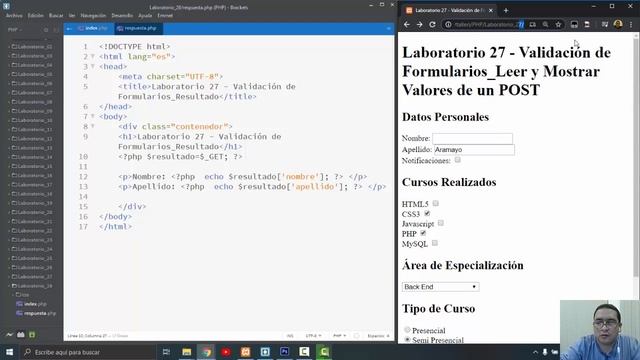This screenshot has width=640, height=360.
Task: Fold the div contenedor block on line 8
Action: 93,126
